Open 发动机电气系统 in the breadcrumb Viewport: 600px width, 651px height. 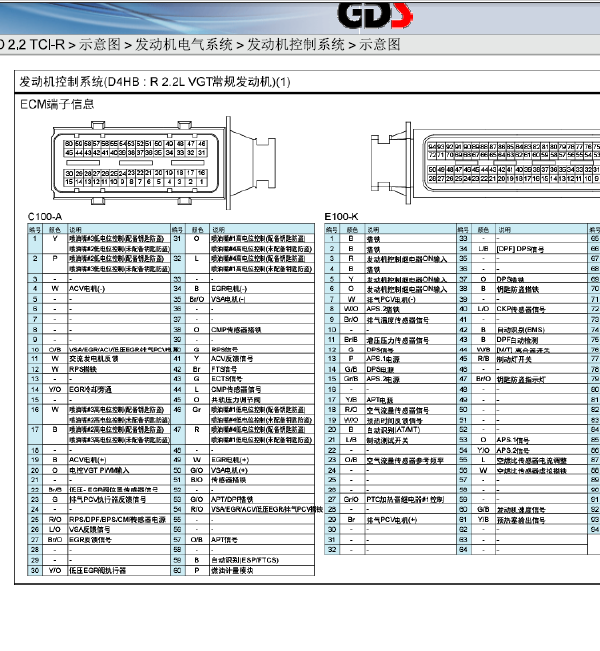tap(183, 45)
